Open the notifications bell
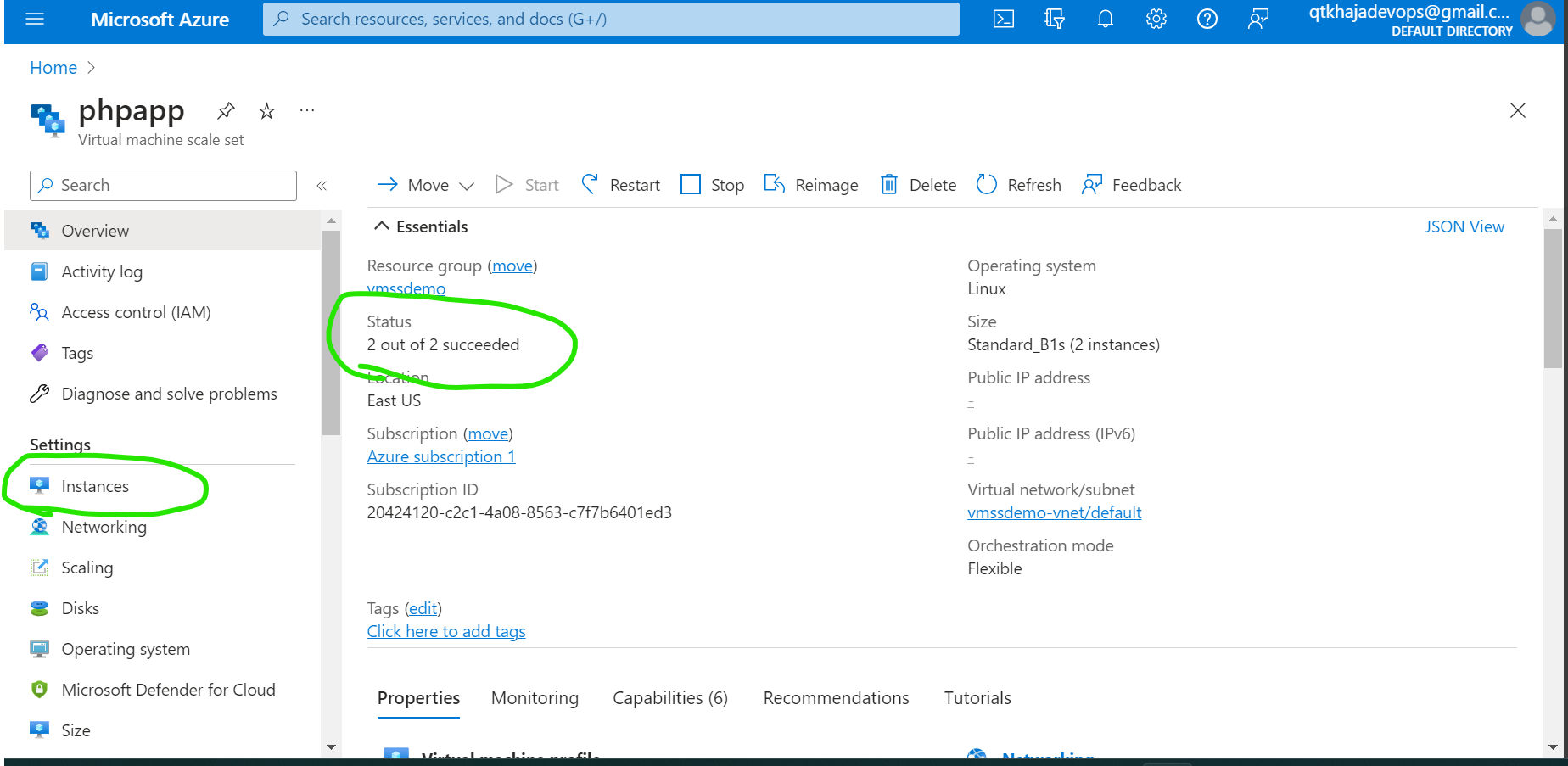The image size is (1568, 766). click(x=1105, y=19)
